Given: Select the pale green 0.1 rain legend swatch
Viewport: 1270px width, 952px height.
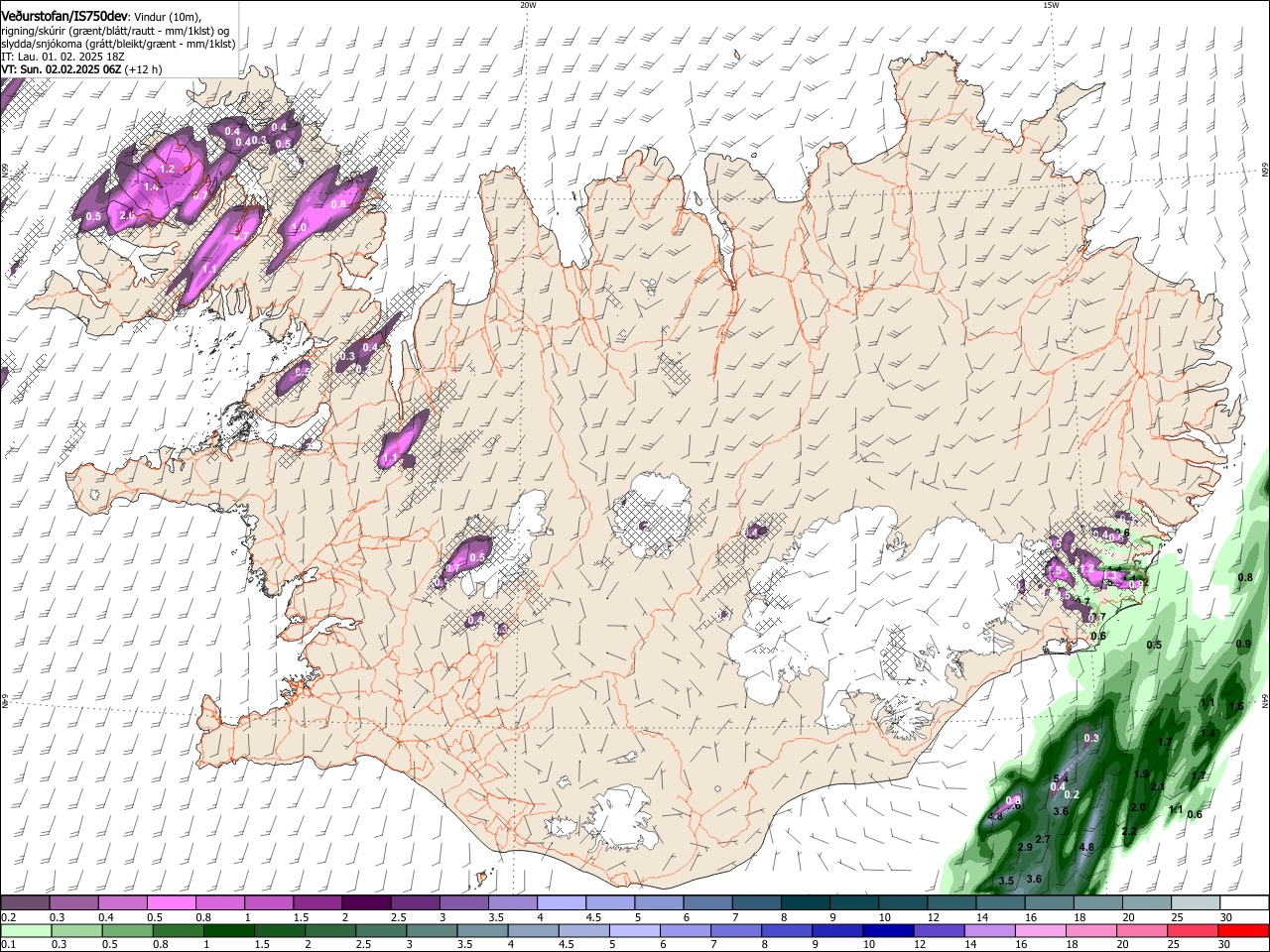Looking at the screenshot, I should point(26,931).
